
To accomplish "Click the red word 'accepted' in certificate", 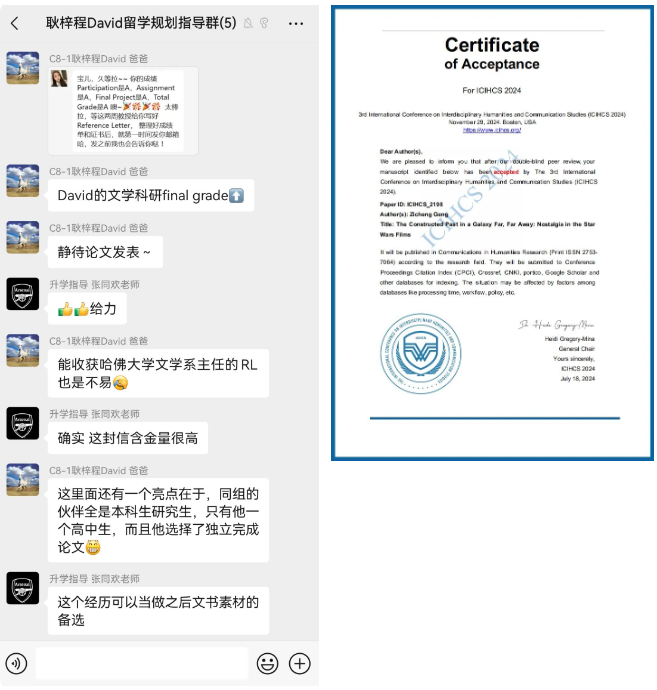I will (x=506, y=172).
